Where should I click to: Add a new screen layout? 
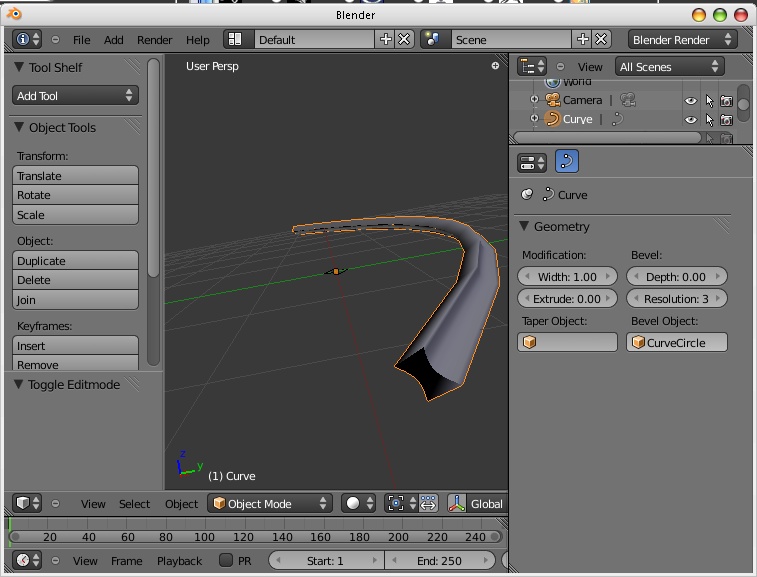(385, 39)
